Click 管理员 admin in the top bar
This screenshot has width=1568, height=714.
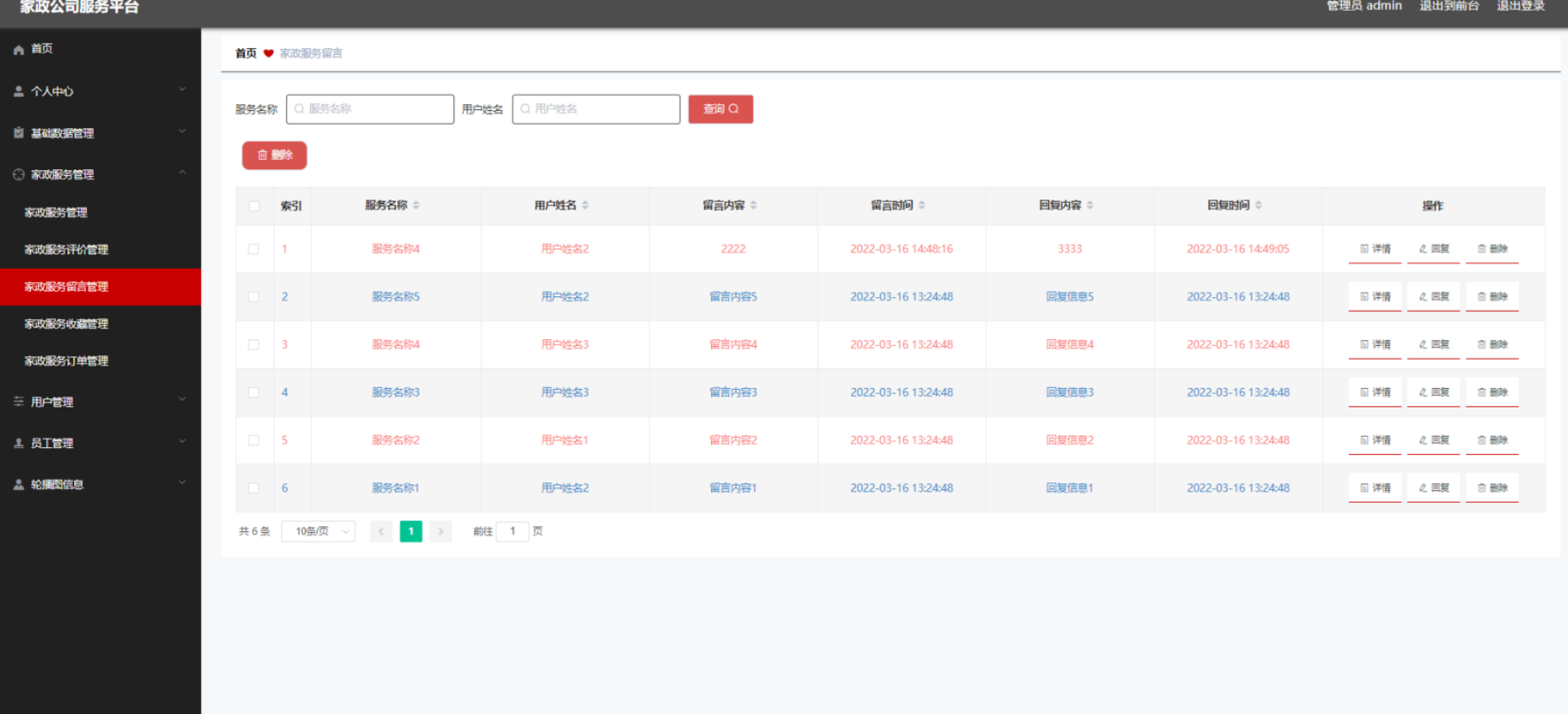pos(1364,6)
